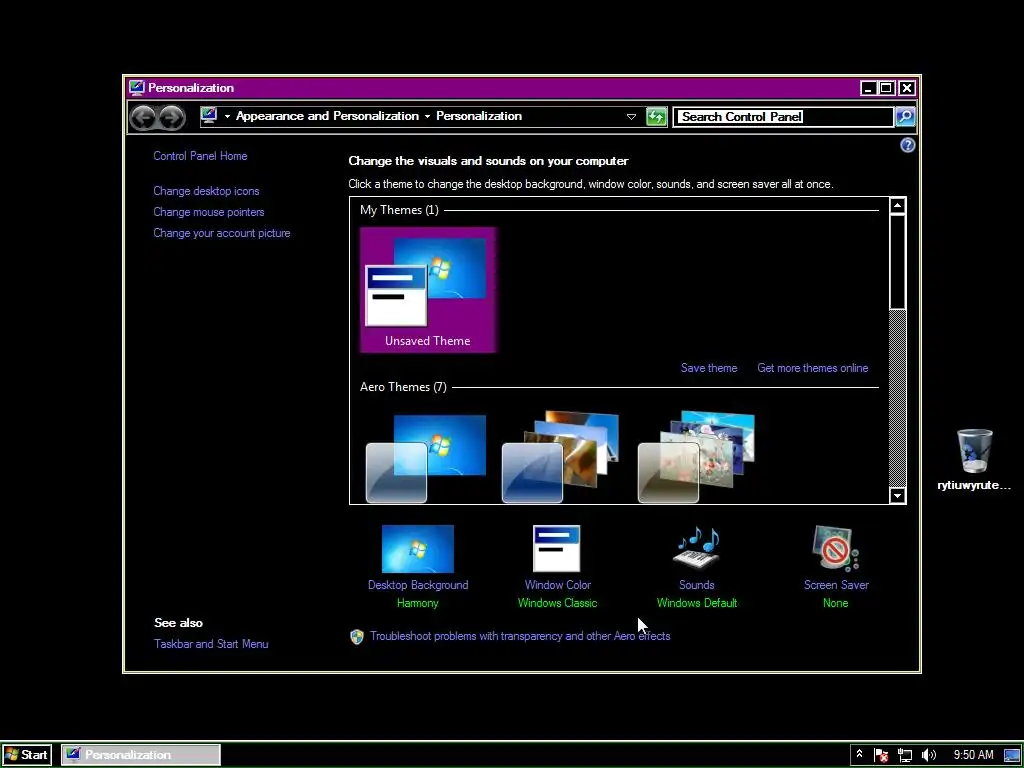Click Save theme link
This screenshot has height=768, width=1024.
tap(709, 368)
